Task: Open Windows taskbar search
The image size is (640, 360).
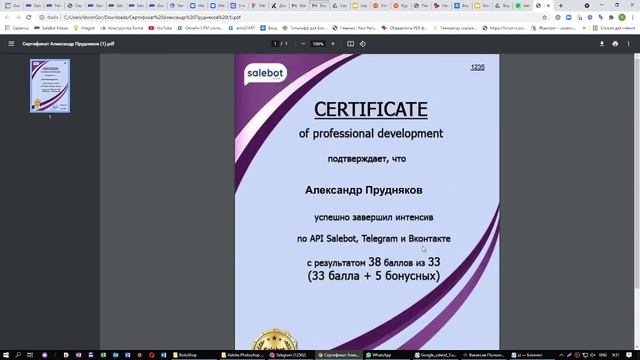Action: [18, 355]
